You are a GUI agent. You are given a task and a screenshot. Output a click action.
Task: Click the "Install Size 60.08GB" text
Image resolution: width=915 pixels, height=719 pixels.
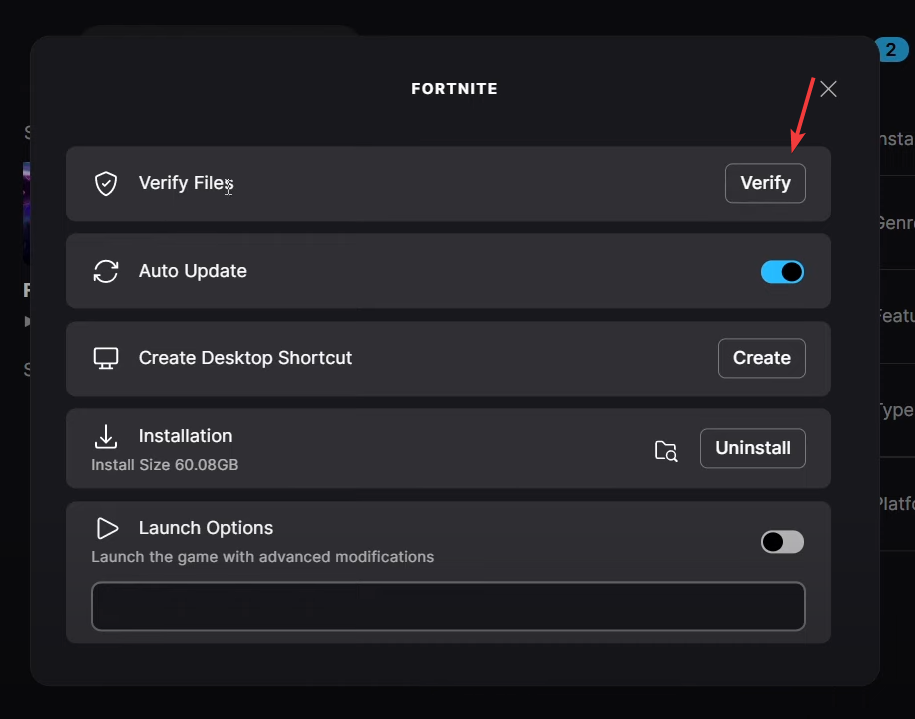(x=165, y=465)
